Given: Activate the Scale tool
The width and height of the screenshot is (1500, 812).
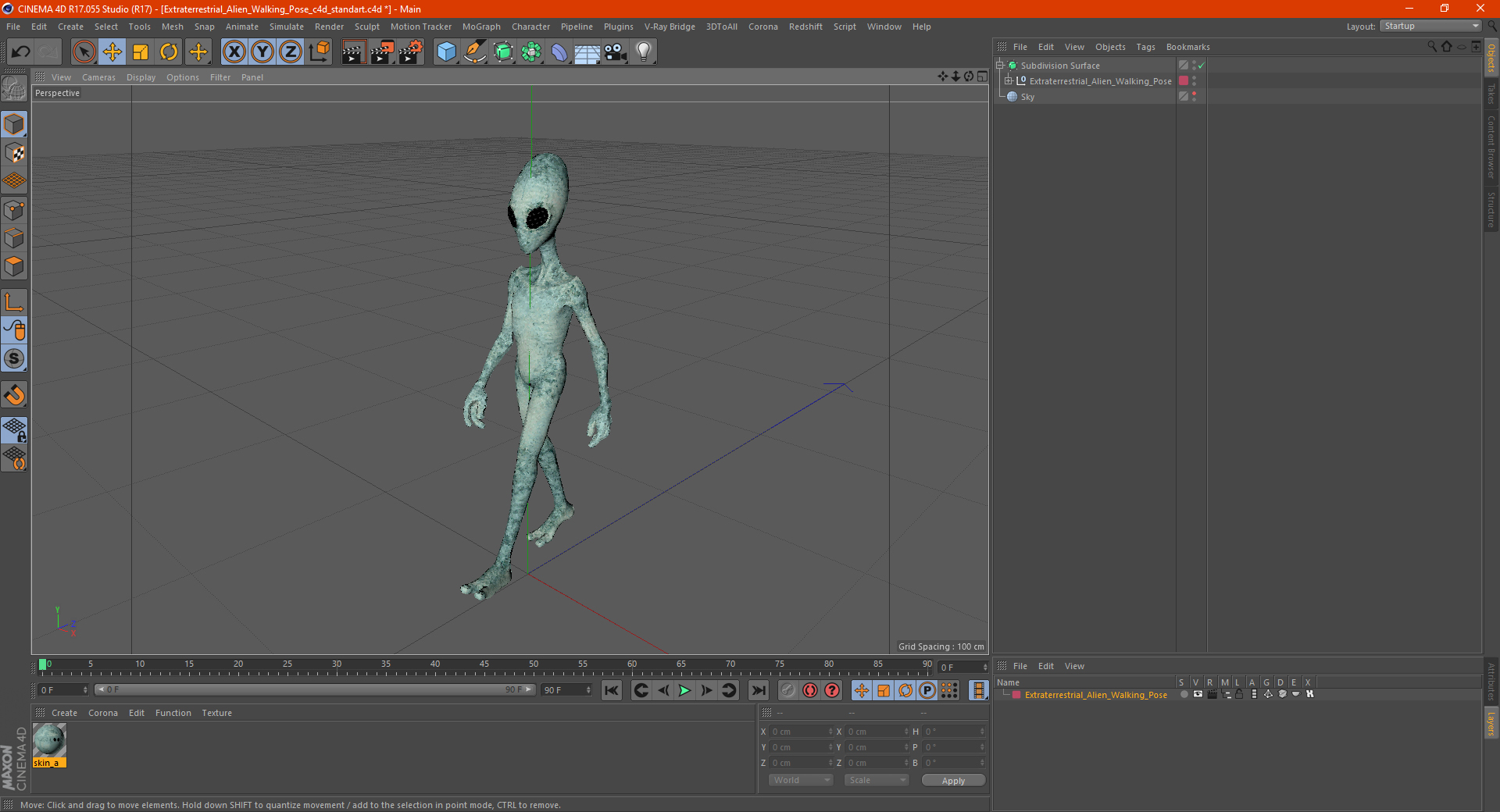Looking at the screenshot, I should pyautogui.click(x=141, y=52).
